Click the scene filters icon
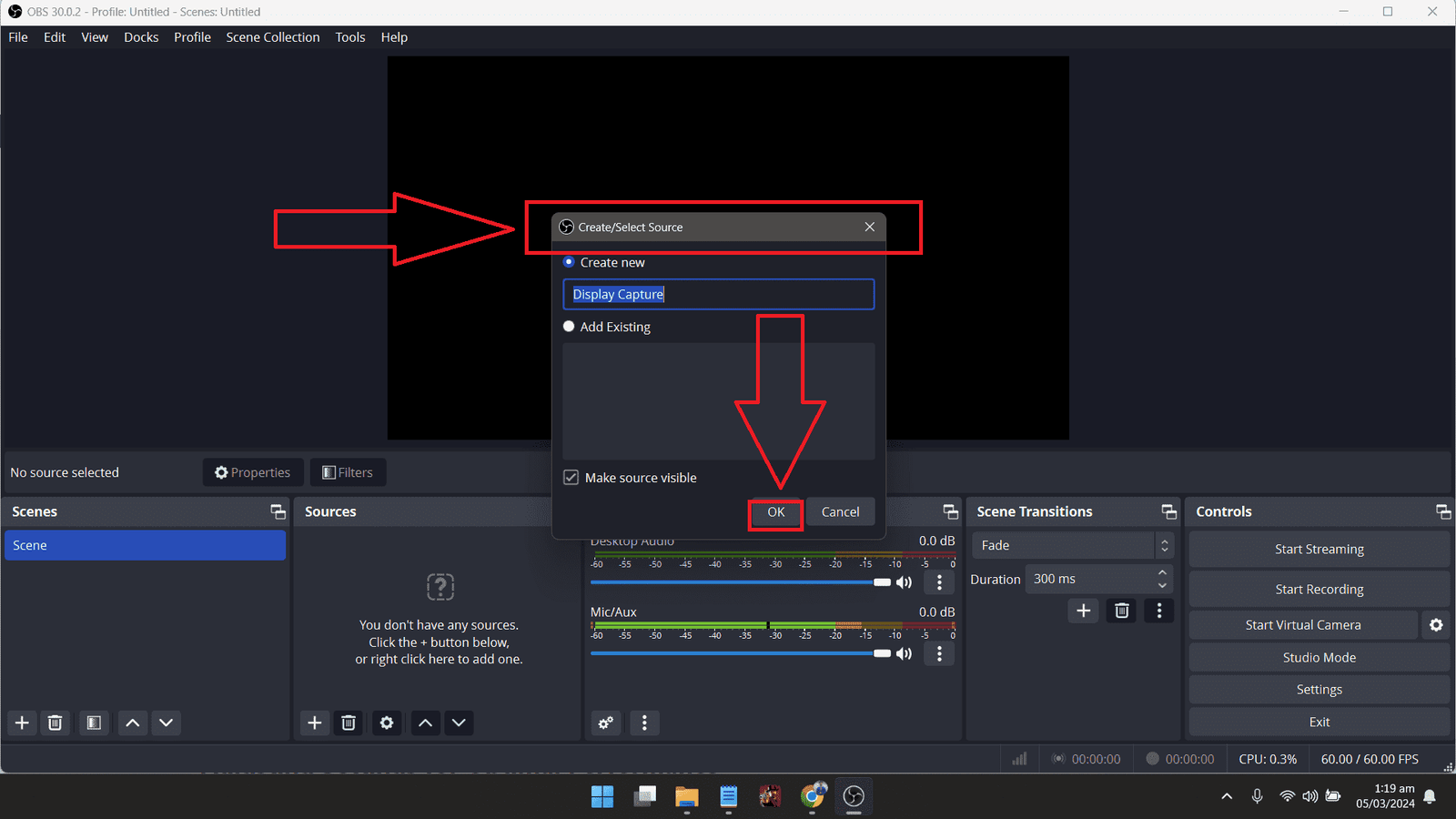The image size is (1456, 819). coord(94,723)
